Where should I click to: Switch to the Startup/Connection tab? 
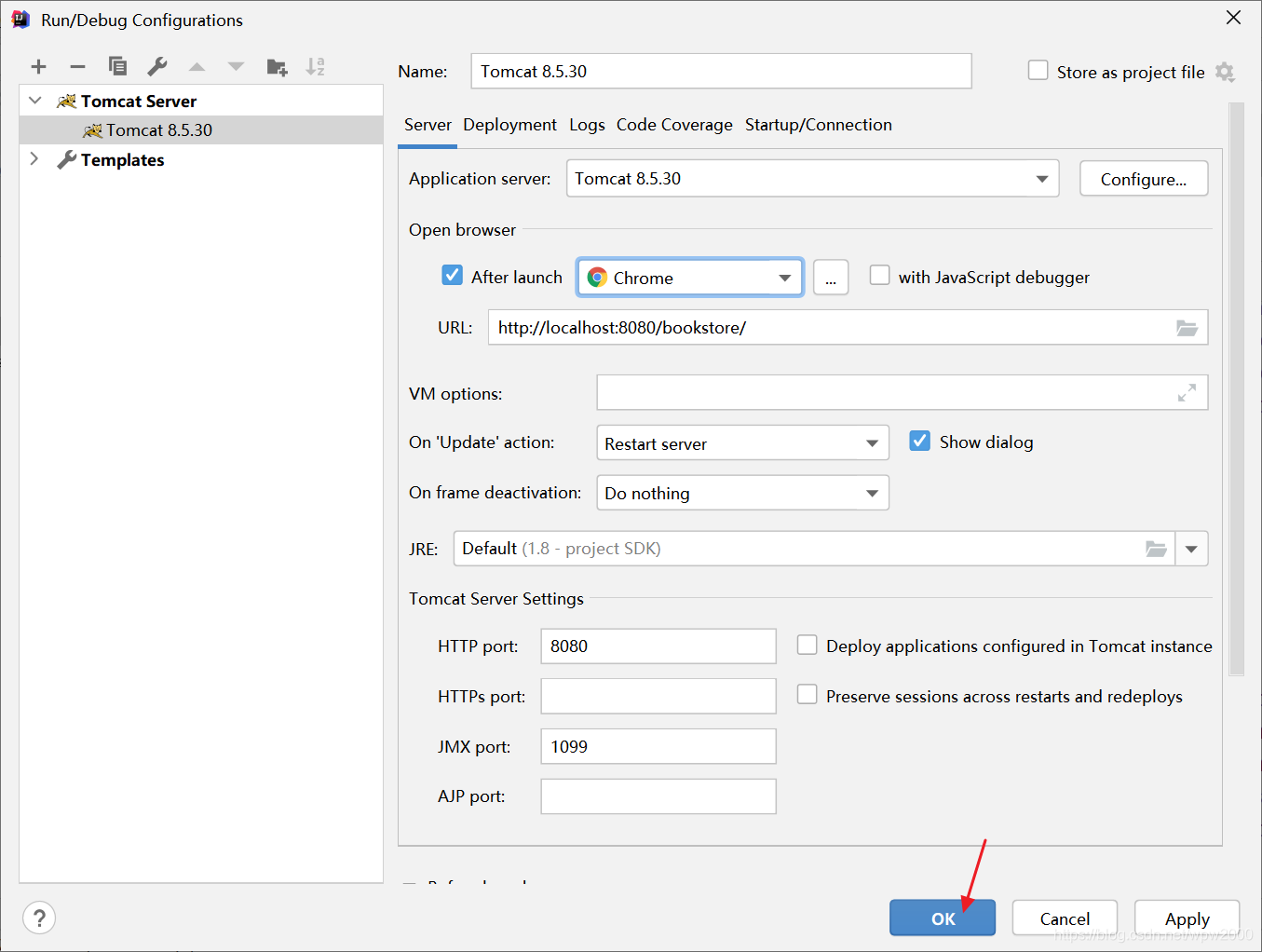pos(818,125)
